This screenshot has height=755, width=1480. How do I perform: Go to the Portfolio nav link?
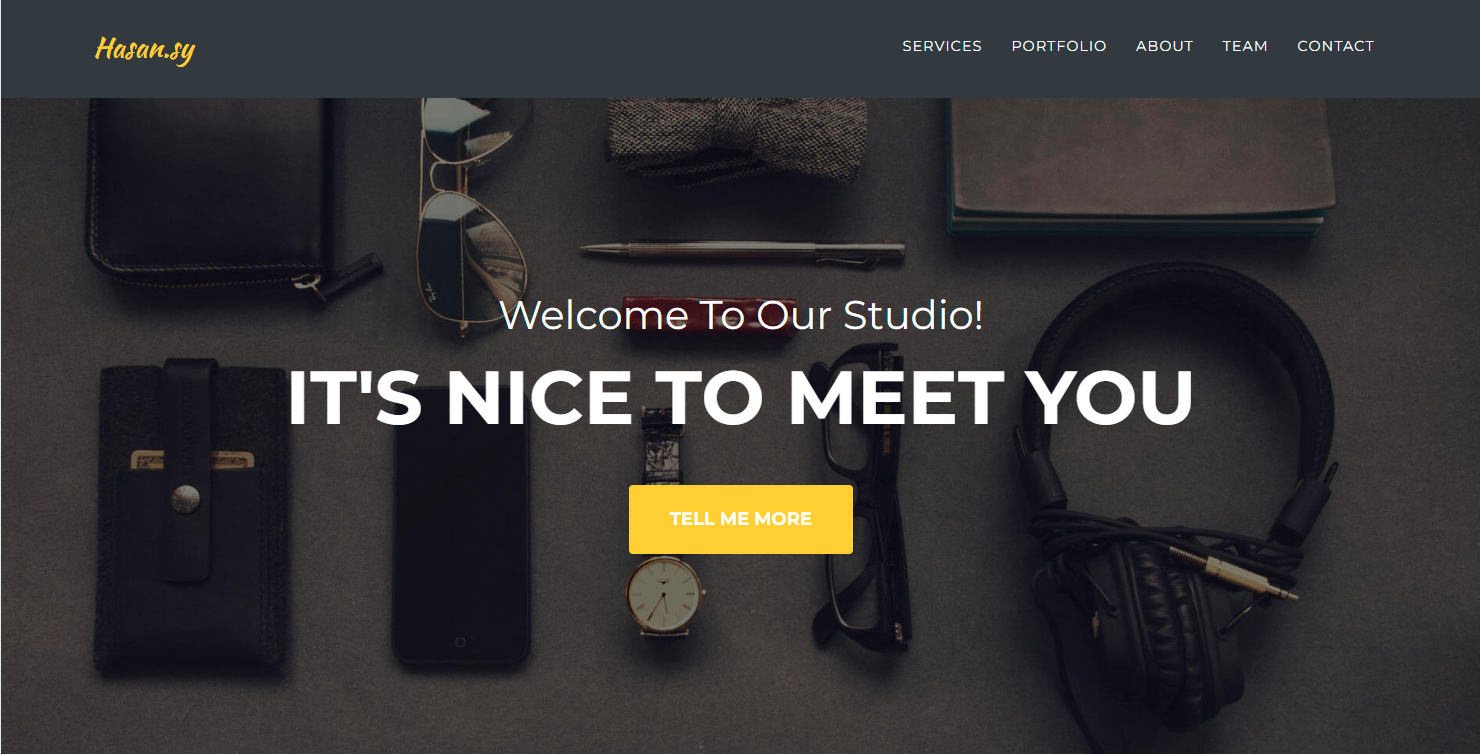tap(1059, 46)
